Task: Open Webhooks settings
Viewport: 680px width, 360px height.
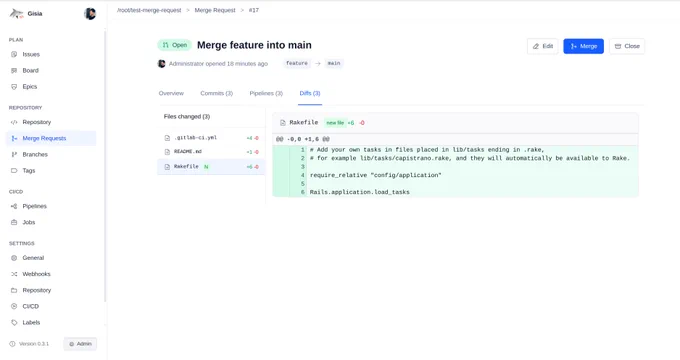Action: point(51,274)
